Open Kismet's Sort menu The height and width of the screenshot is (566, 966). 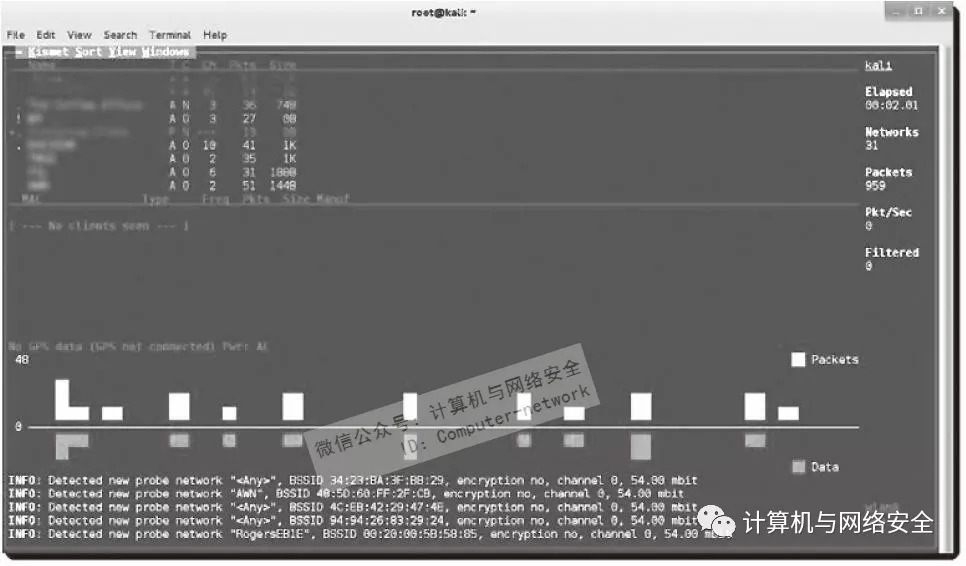pos(88,52)
